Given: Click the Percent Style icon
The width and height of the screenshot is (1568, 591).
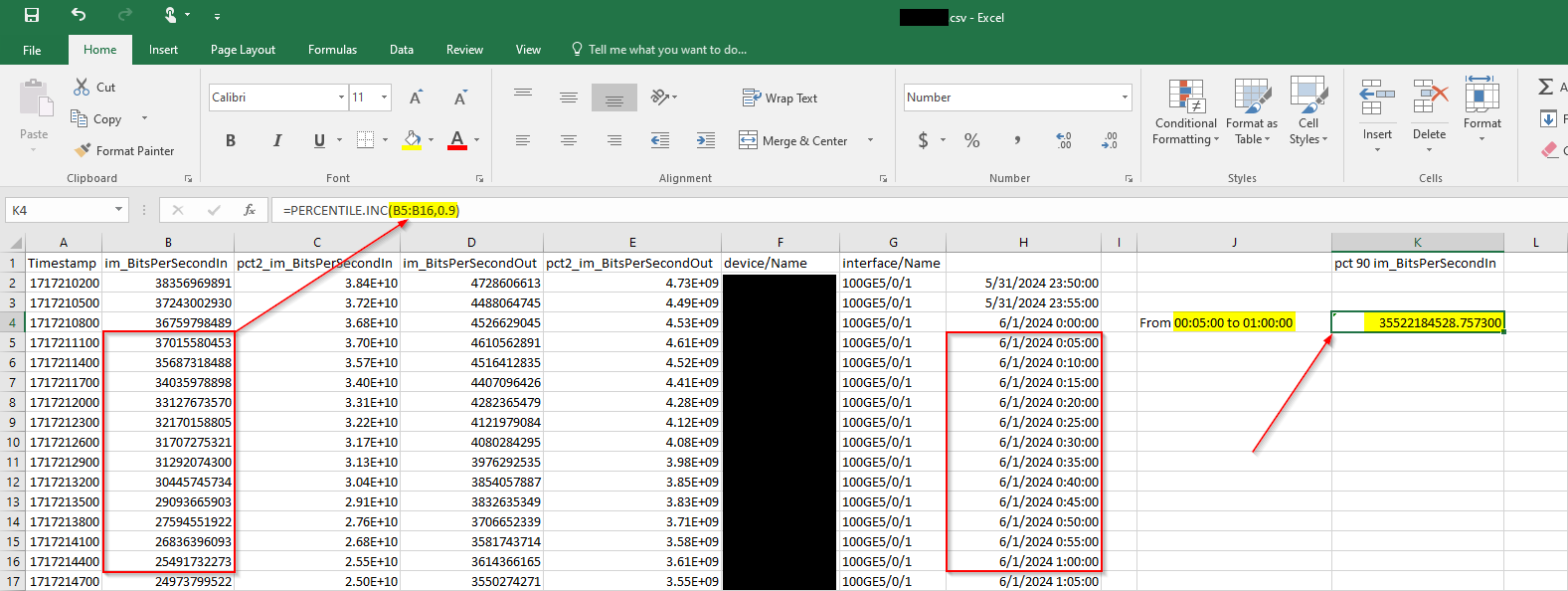Looking at the screenshot, I should pyautogui.click(x=971, y=140).
